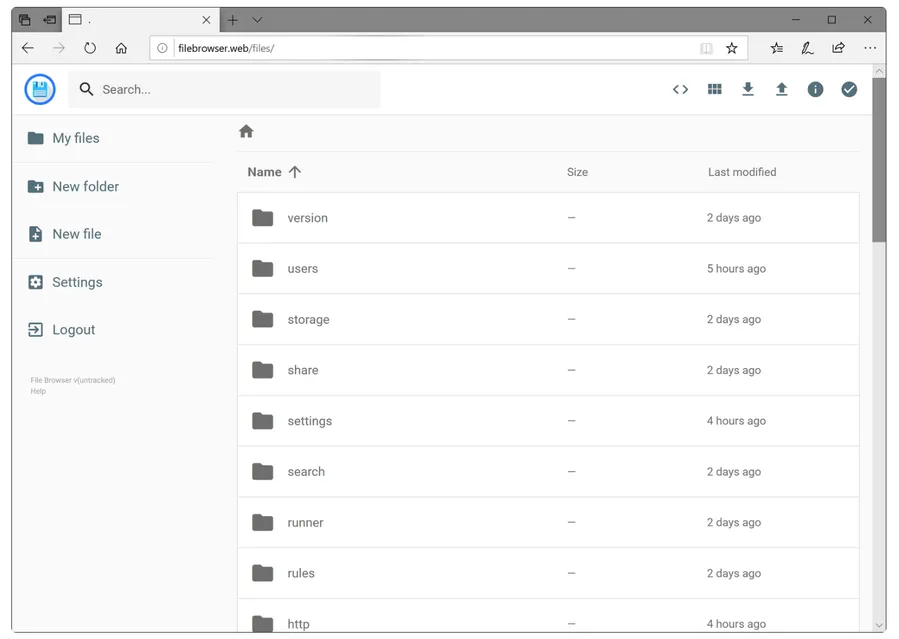The width and height of the screenshot is (899, 639).
Task: Select the runner folder name
Action: click(306, 522)
